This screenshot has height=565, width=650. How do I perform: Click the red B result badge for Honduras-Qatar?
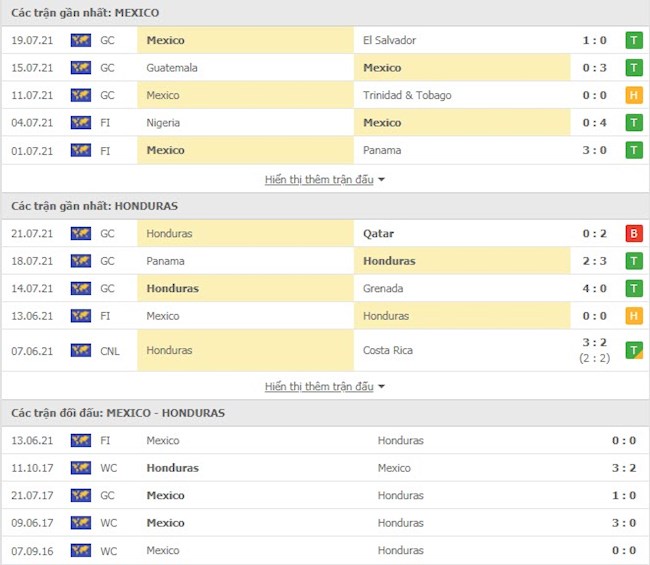point(634,234)
